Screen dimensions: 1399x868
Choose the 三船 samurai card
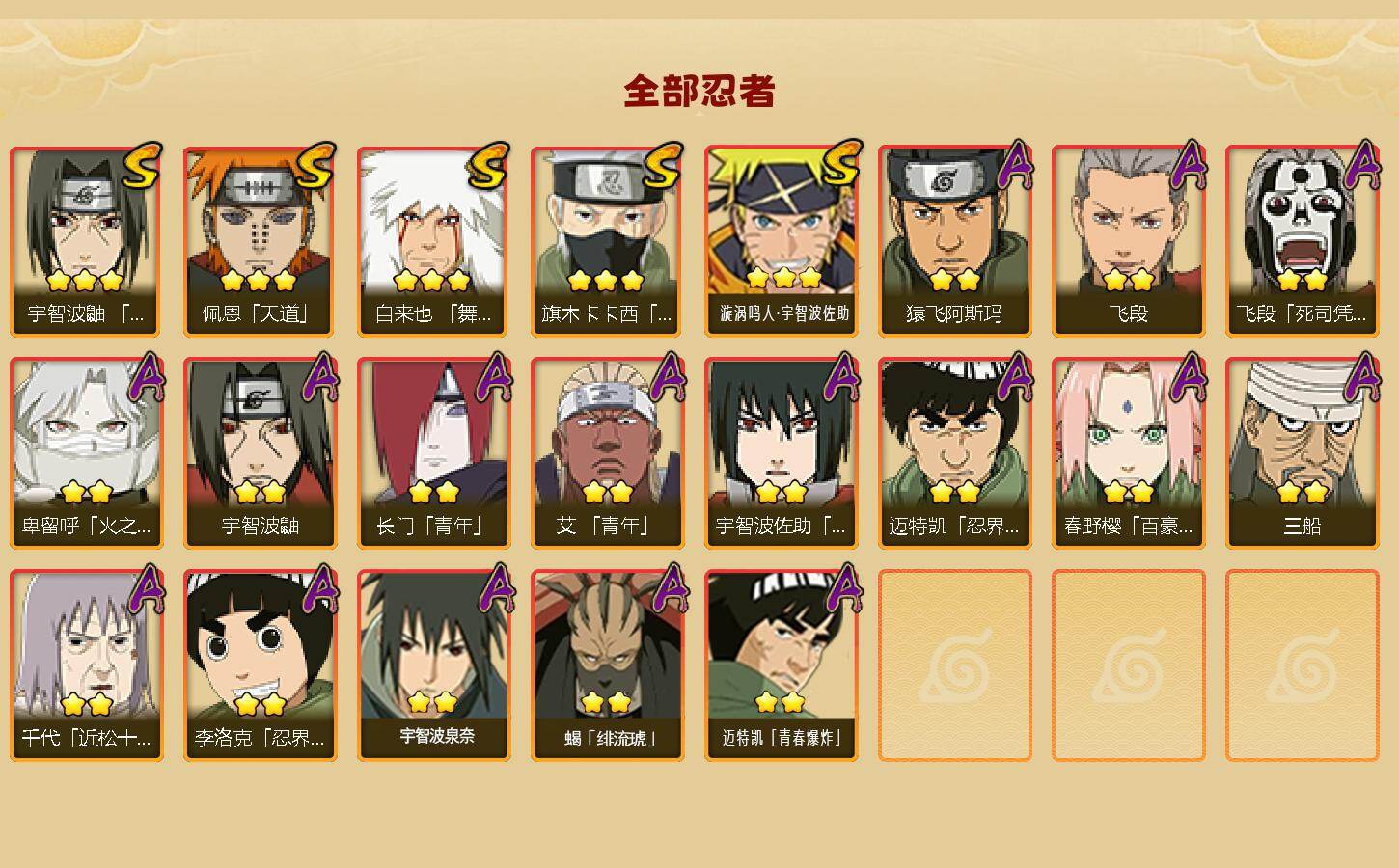[x=1302, y=453]
